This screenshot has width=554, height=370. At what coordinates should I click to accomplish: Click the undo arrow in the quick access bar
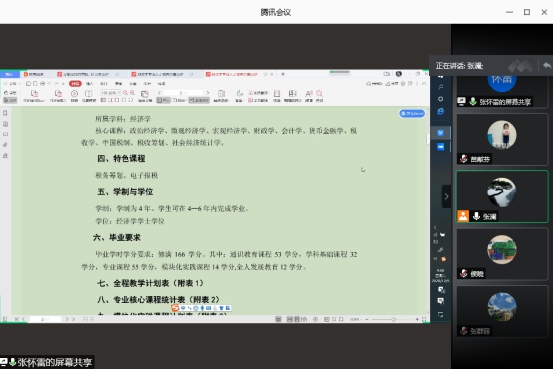click(49, 84)
